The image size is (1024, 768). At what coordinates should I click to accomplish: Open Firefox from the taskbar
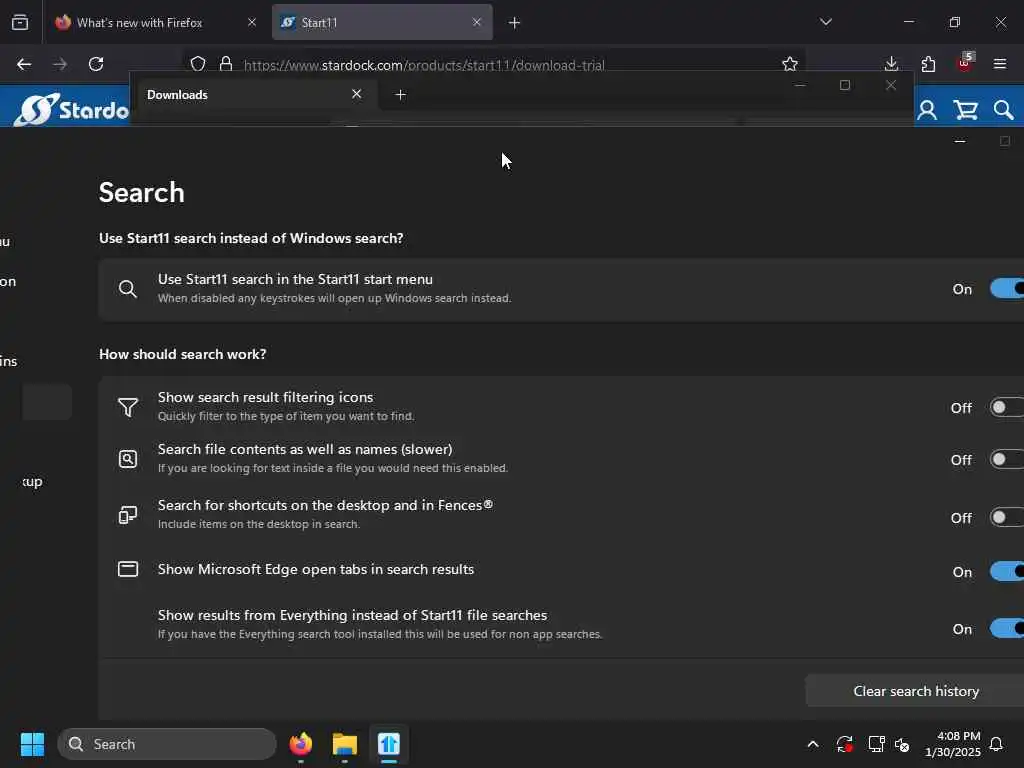pos(301,744)
